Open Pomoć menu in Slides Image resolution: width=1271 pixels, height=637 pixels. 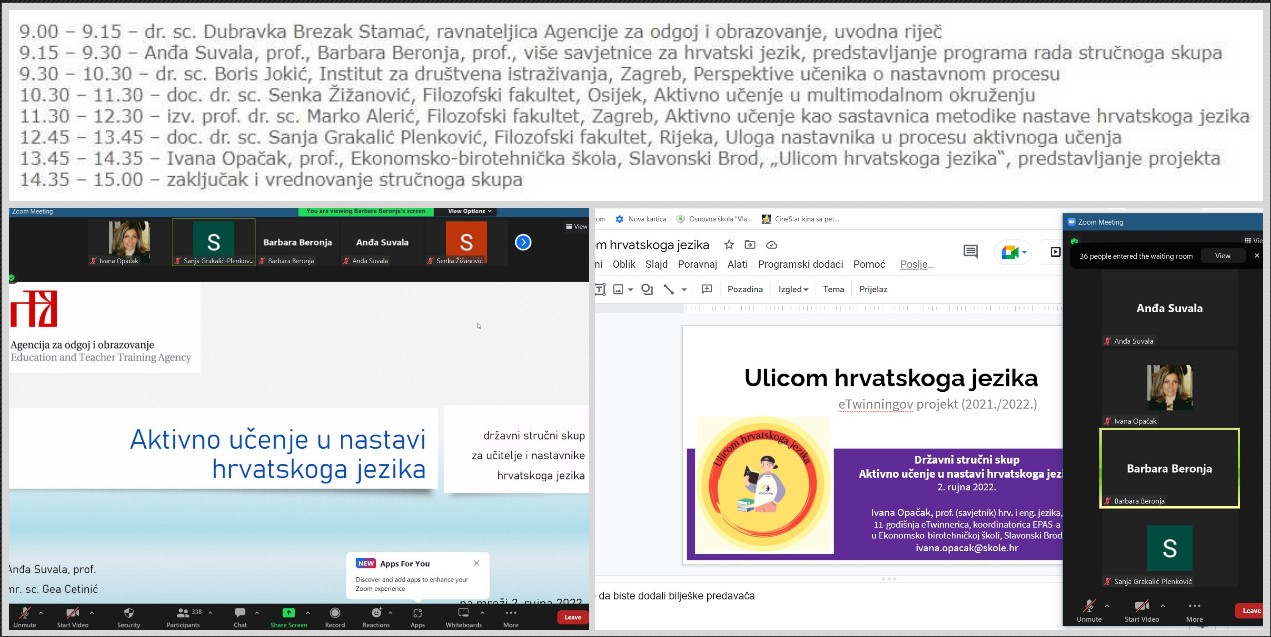[869, 265]
